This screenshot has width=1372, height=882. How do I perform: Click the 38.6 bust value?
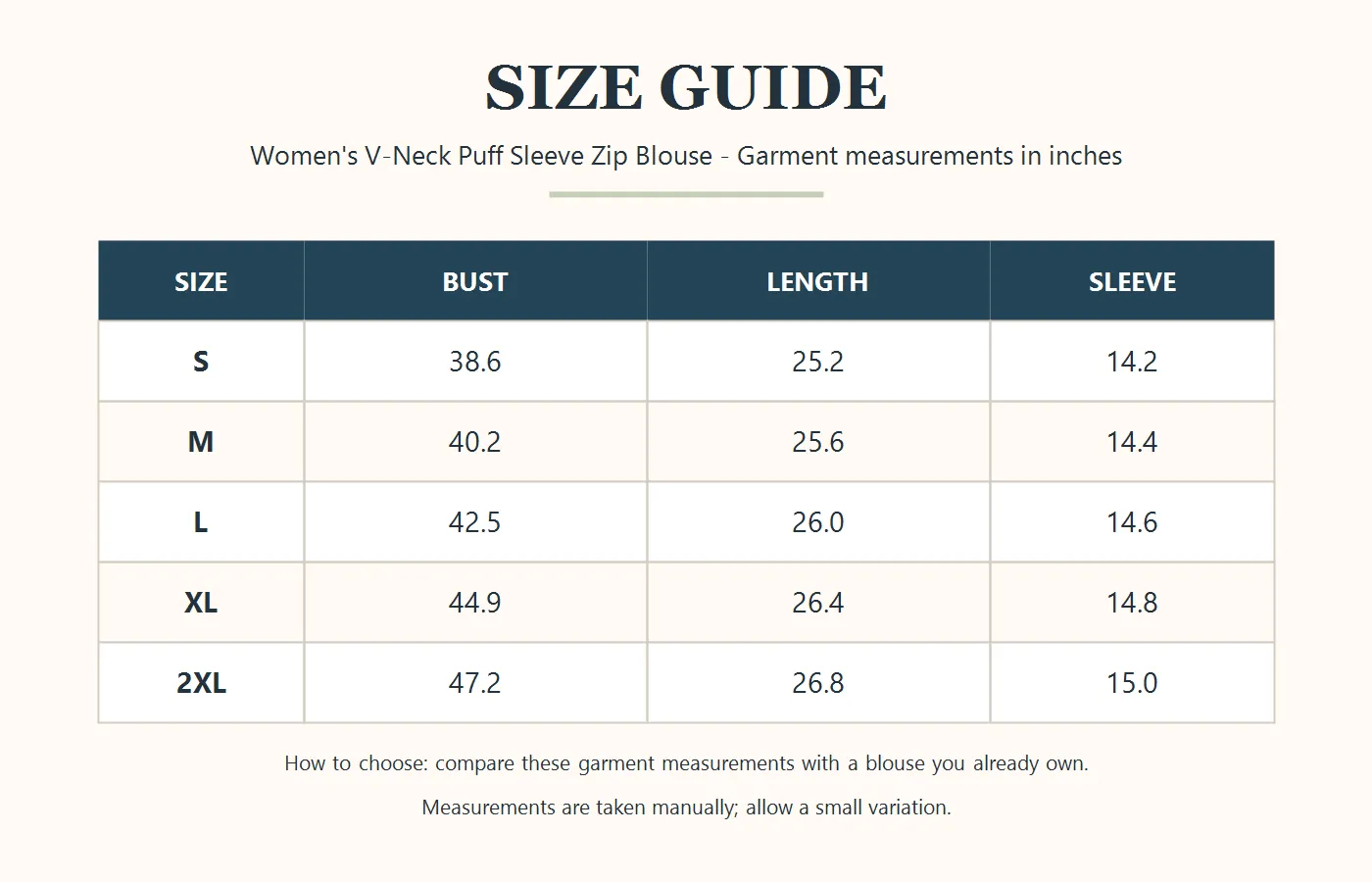475,362
